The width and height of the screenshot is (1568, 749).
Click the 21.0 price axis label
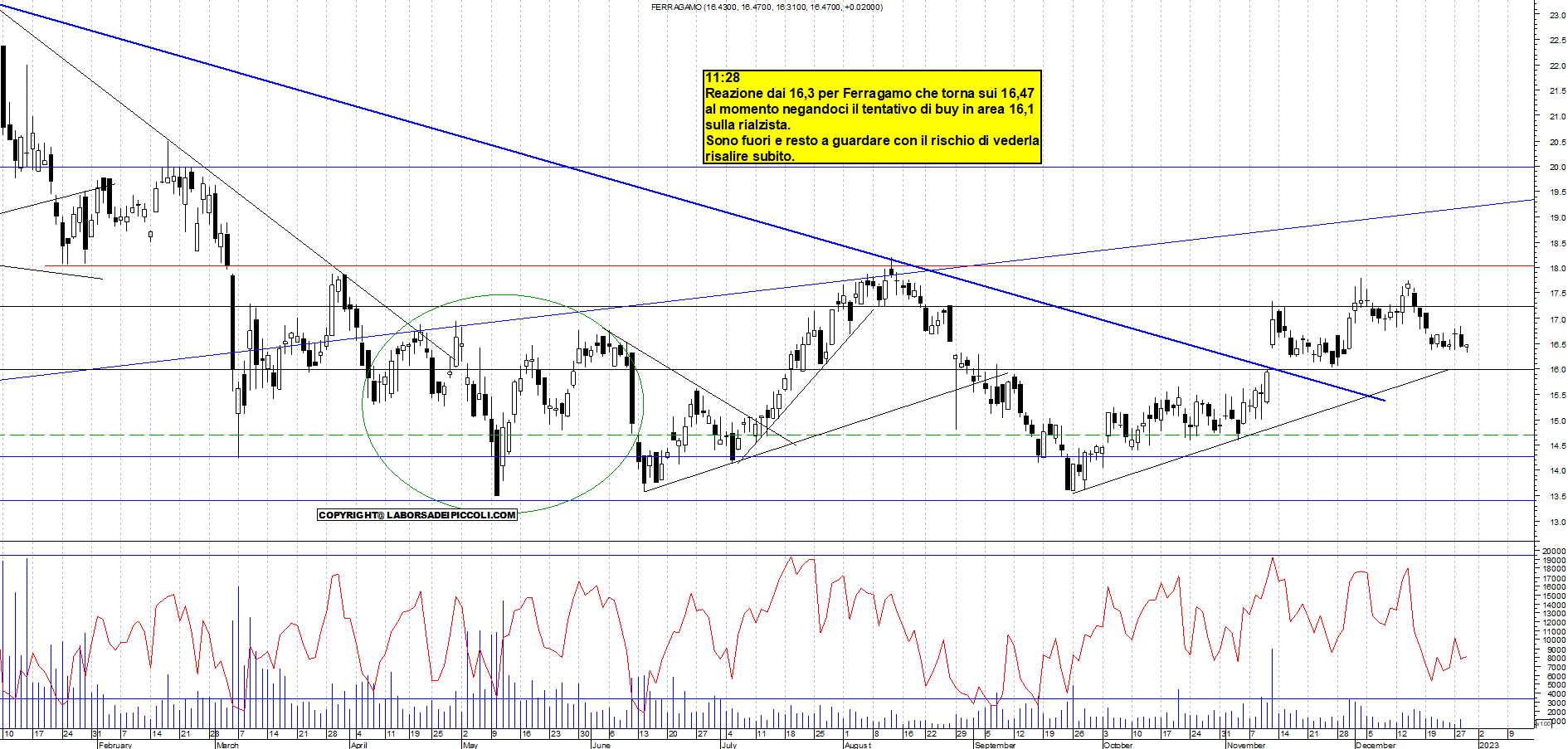pos(1557,116)
